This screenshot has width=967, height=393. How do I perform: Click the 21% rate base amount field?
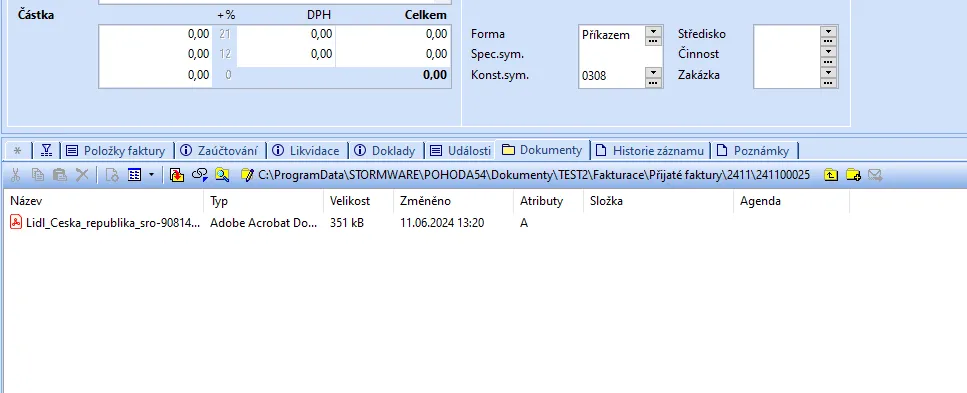point(155,35)
